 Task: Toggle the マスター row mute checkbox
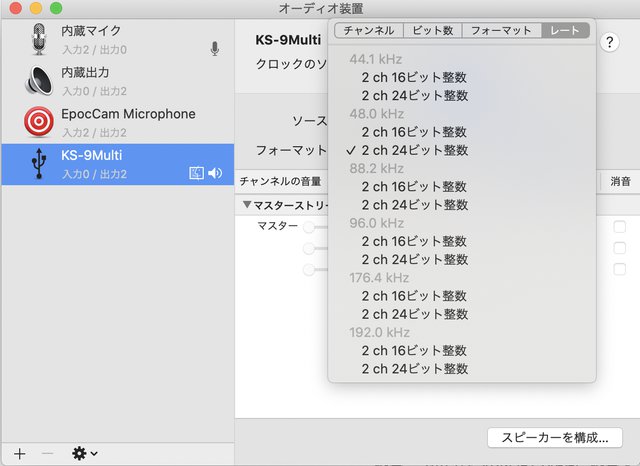[x=620, y=227]
